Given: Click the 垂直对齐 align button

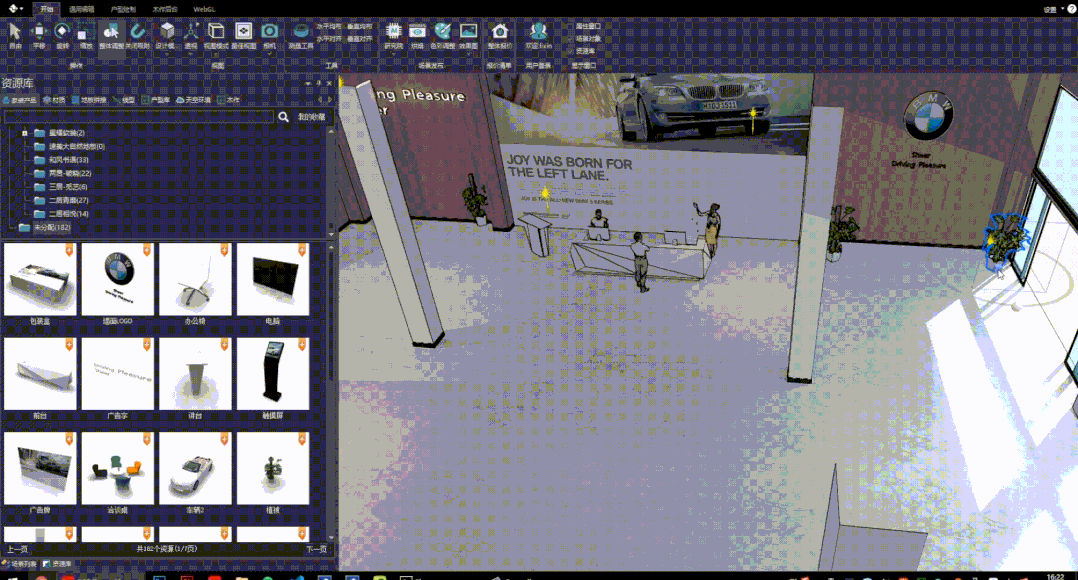Looking at the screenshot, I should (359, 38).
